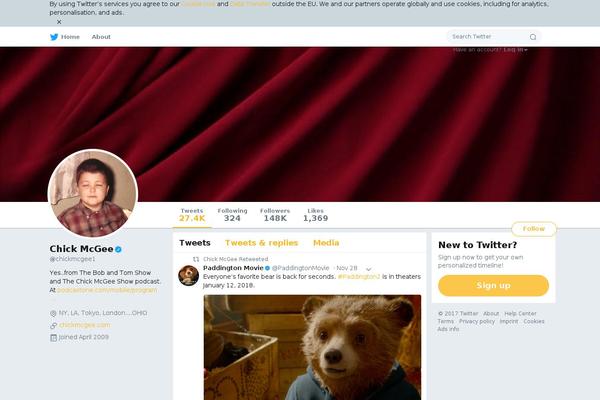Open the Paddington bear tweet image
Screen dimensions: 600x400
click(x=312, y=347)
